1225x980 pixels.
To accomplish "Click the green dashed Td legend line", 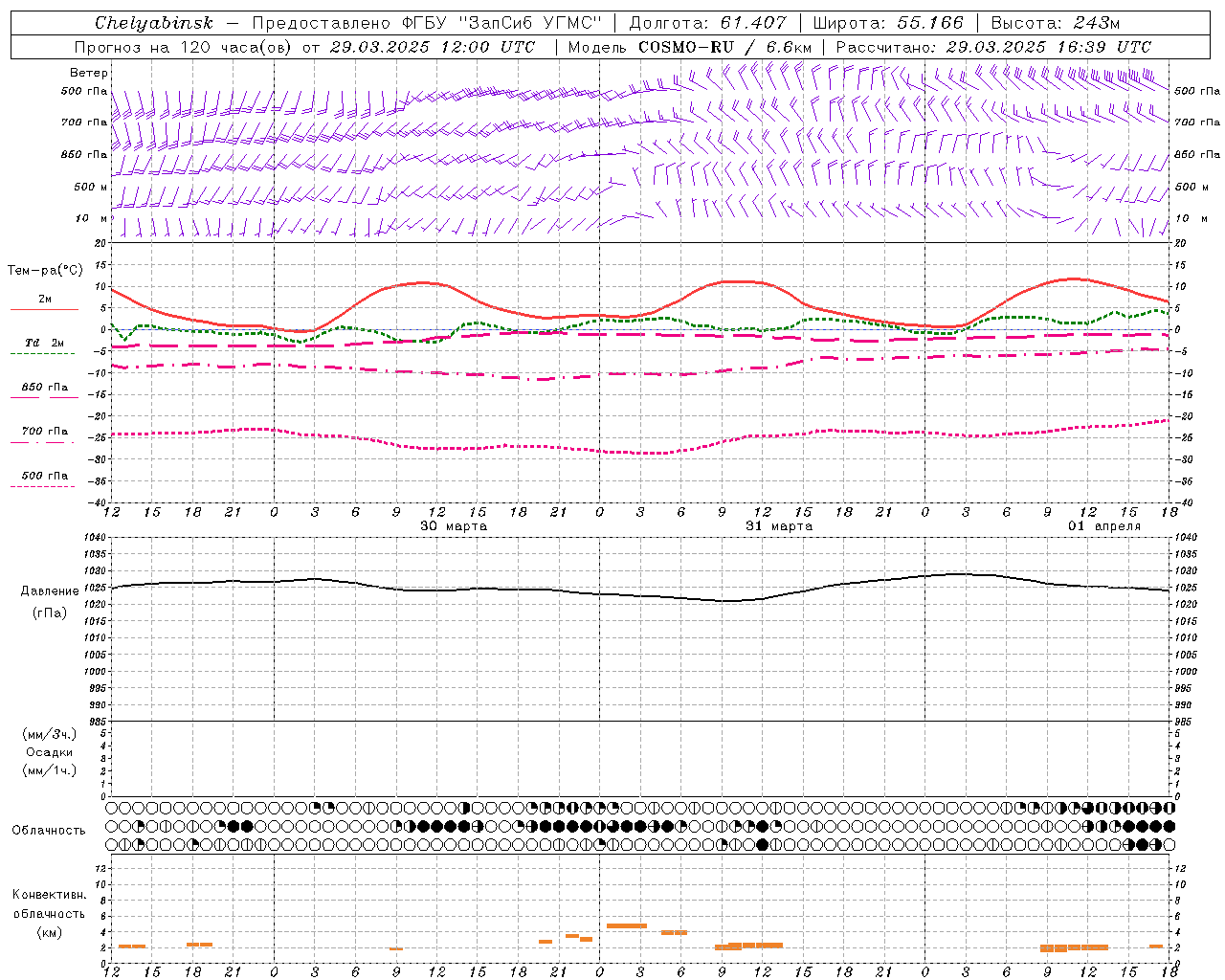I will tap(42, 353).
